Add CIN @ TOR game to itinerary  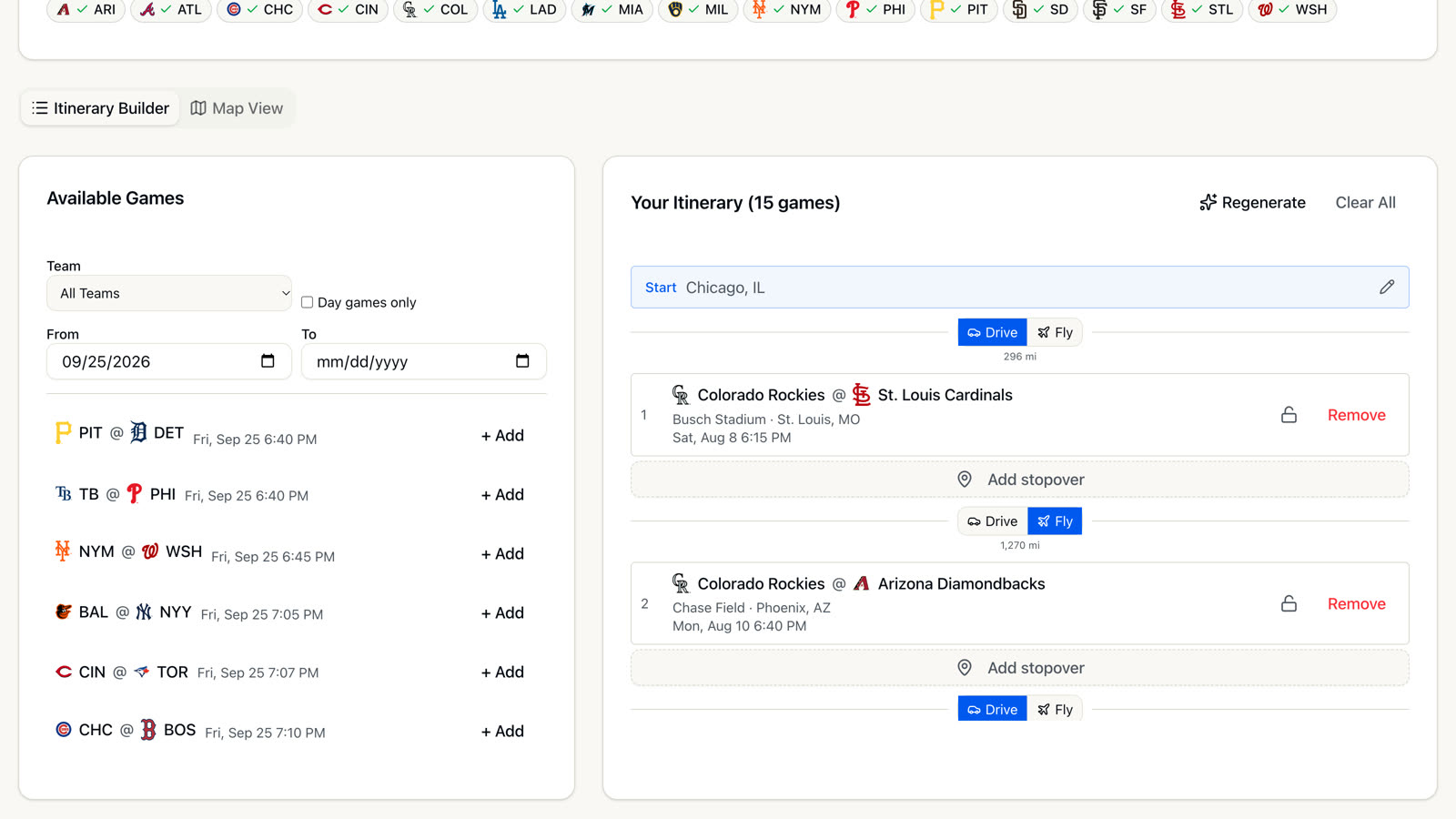502,672
